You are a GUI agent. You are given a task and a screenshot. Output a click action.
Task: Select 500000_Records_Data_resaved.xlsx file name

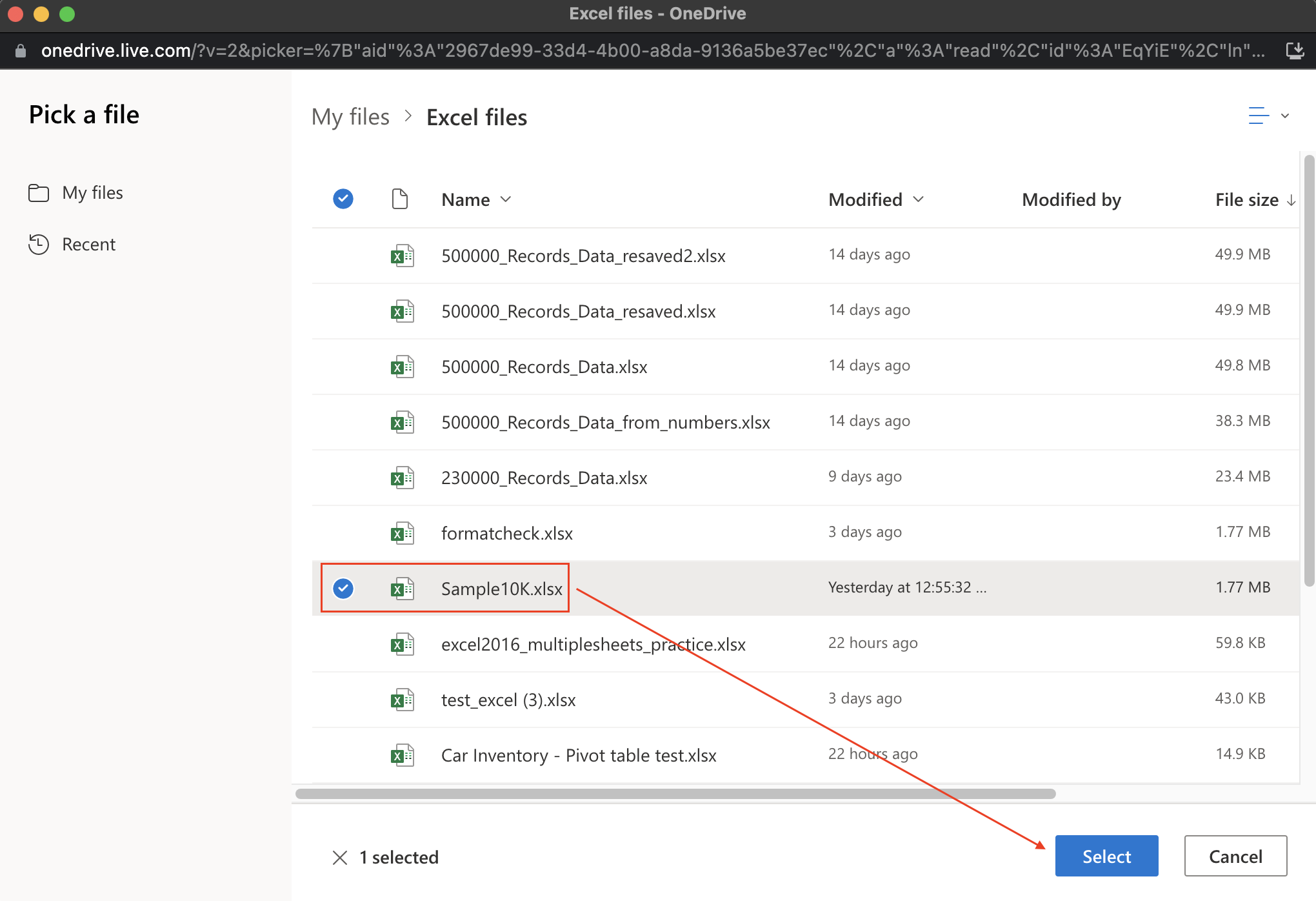[579, 311]
